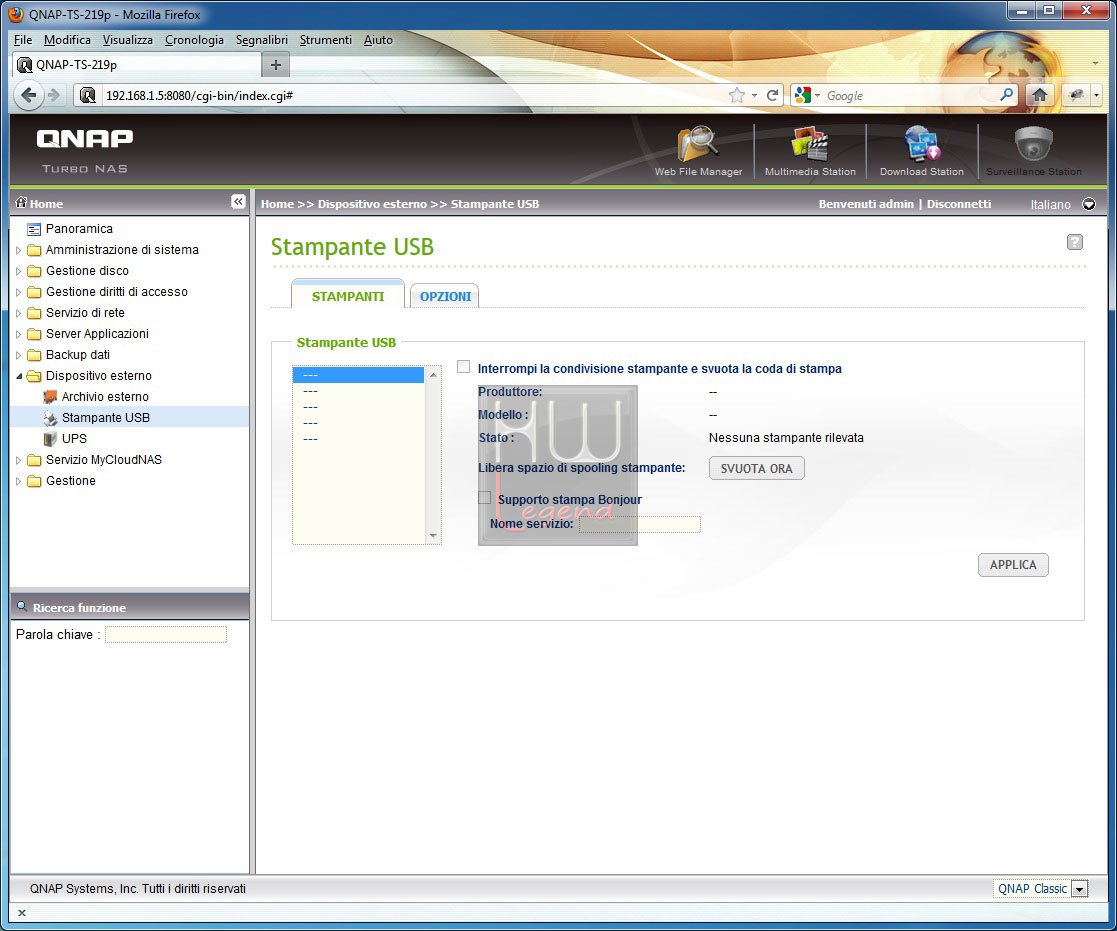The image size is (1117, 931).
Task: Click the Parola chiave search field
Action: [166, 635]
